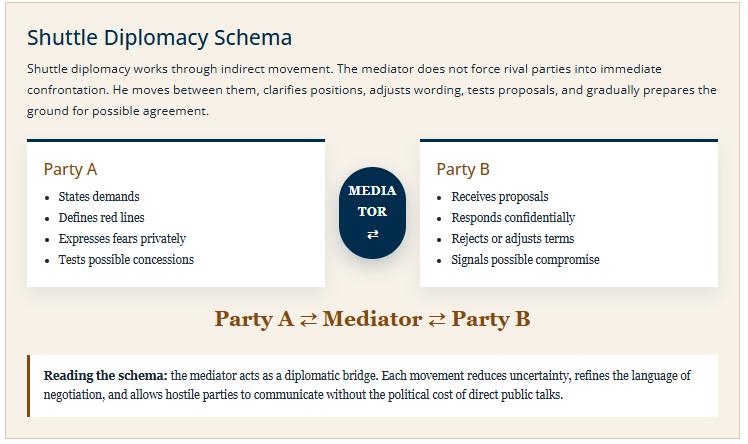Viewport: 748px width, 444px height.
Task: Click arrows between Party A and Mediator
Action: pyautogui.click(x=308, y=320)
